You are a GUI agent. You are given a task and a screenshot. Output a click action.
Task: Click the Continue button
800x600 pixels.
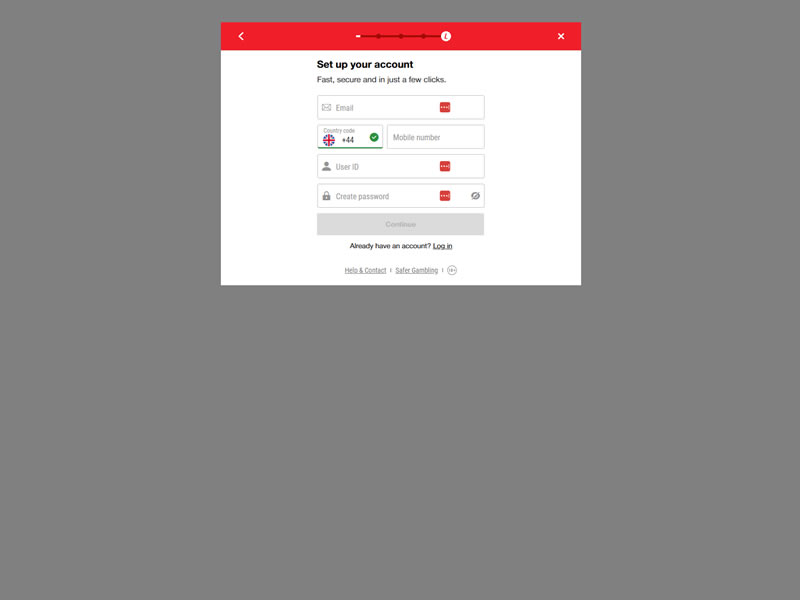(x=401, y=224)
